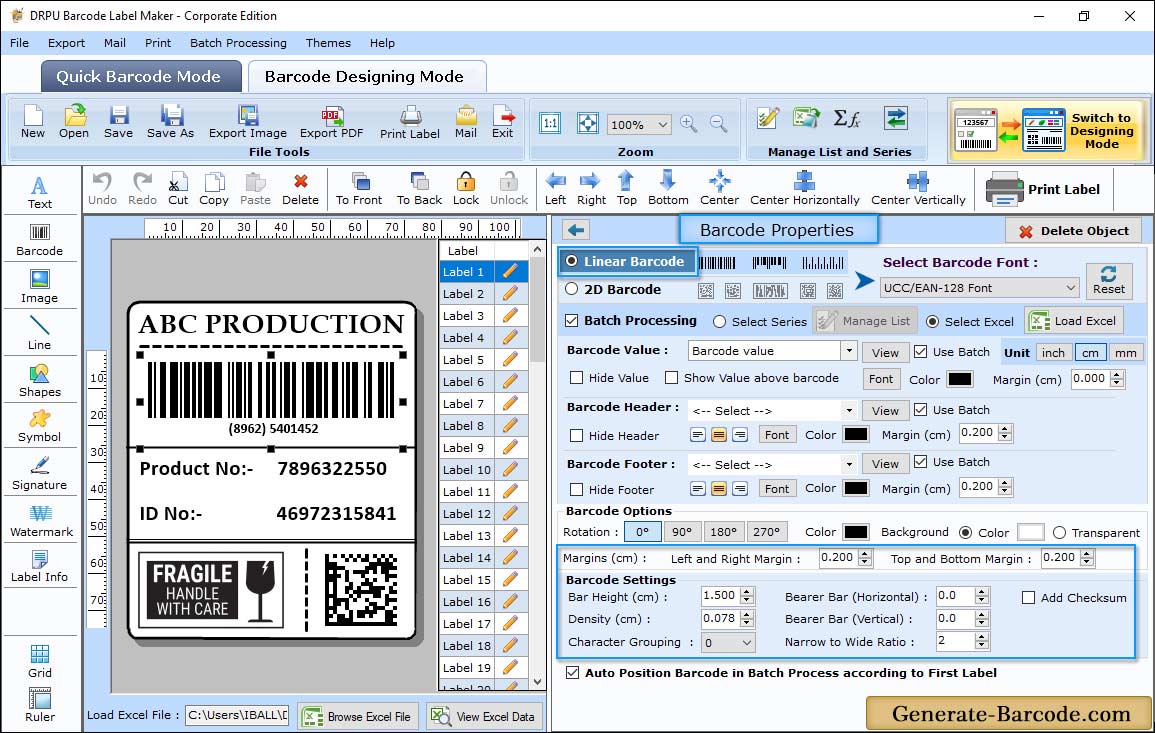Expand Barcode Footer select dropdown

[849, 464]
